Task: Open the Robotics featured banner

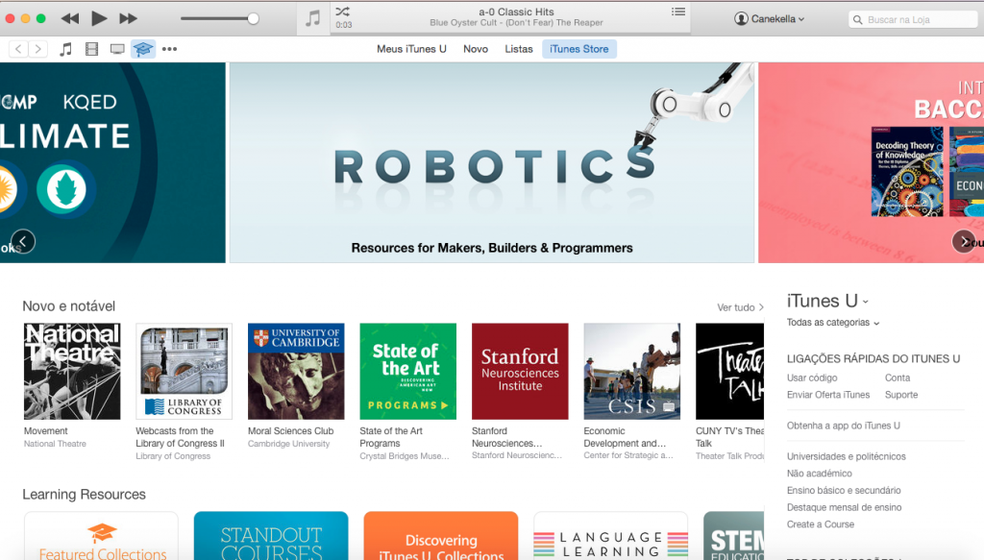Action: 492,163
